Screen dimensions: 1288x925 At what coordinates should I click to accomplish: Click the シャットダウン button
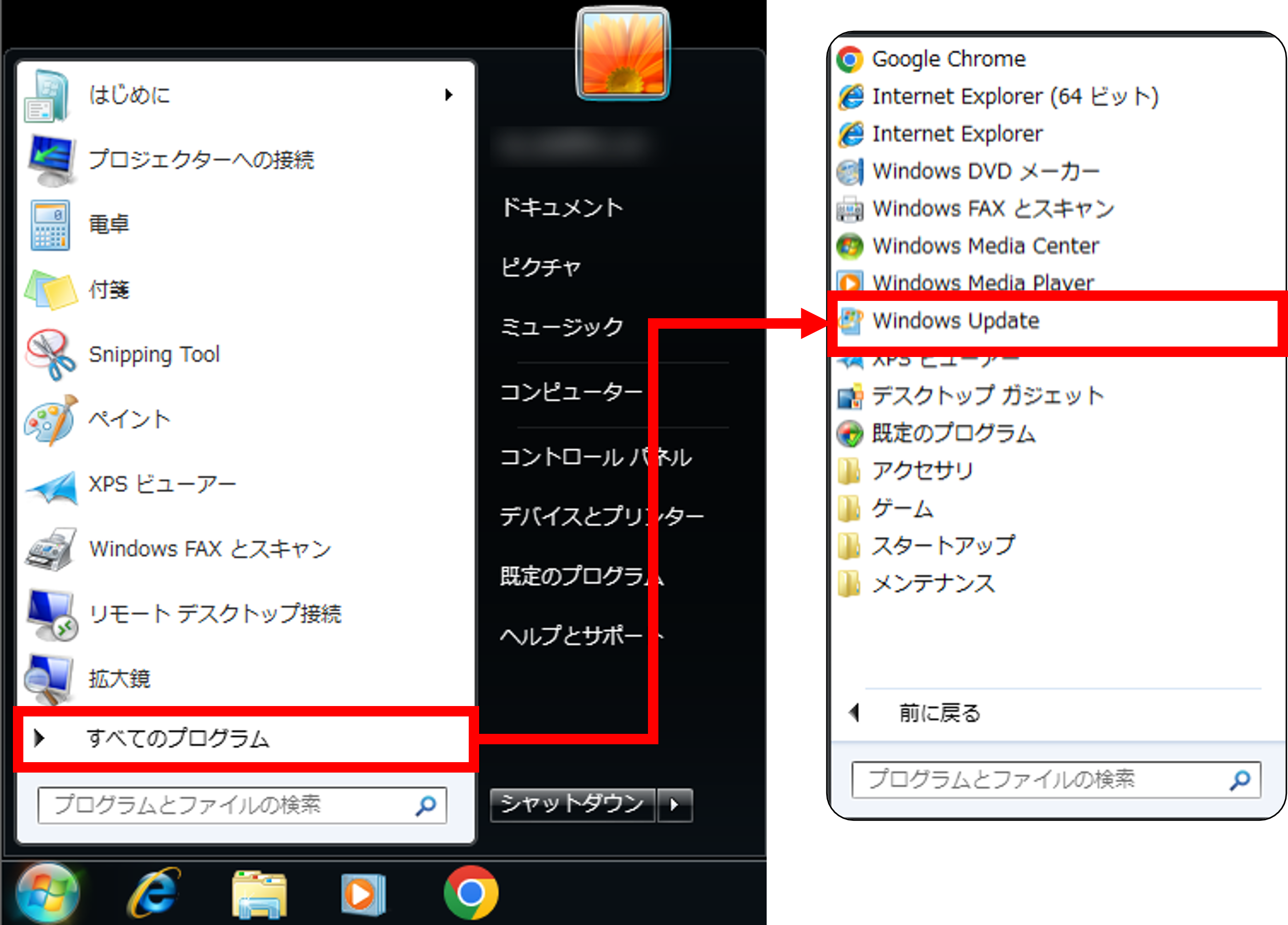(x=572, y=805)
